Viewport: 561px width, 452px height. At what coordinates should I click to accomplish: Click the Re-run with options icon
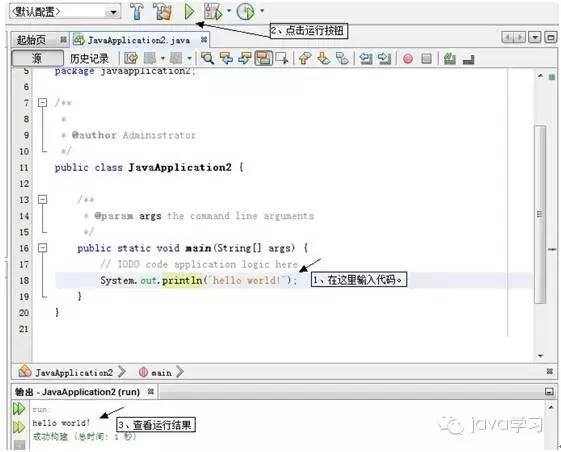[x=19, y=427]
